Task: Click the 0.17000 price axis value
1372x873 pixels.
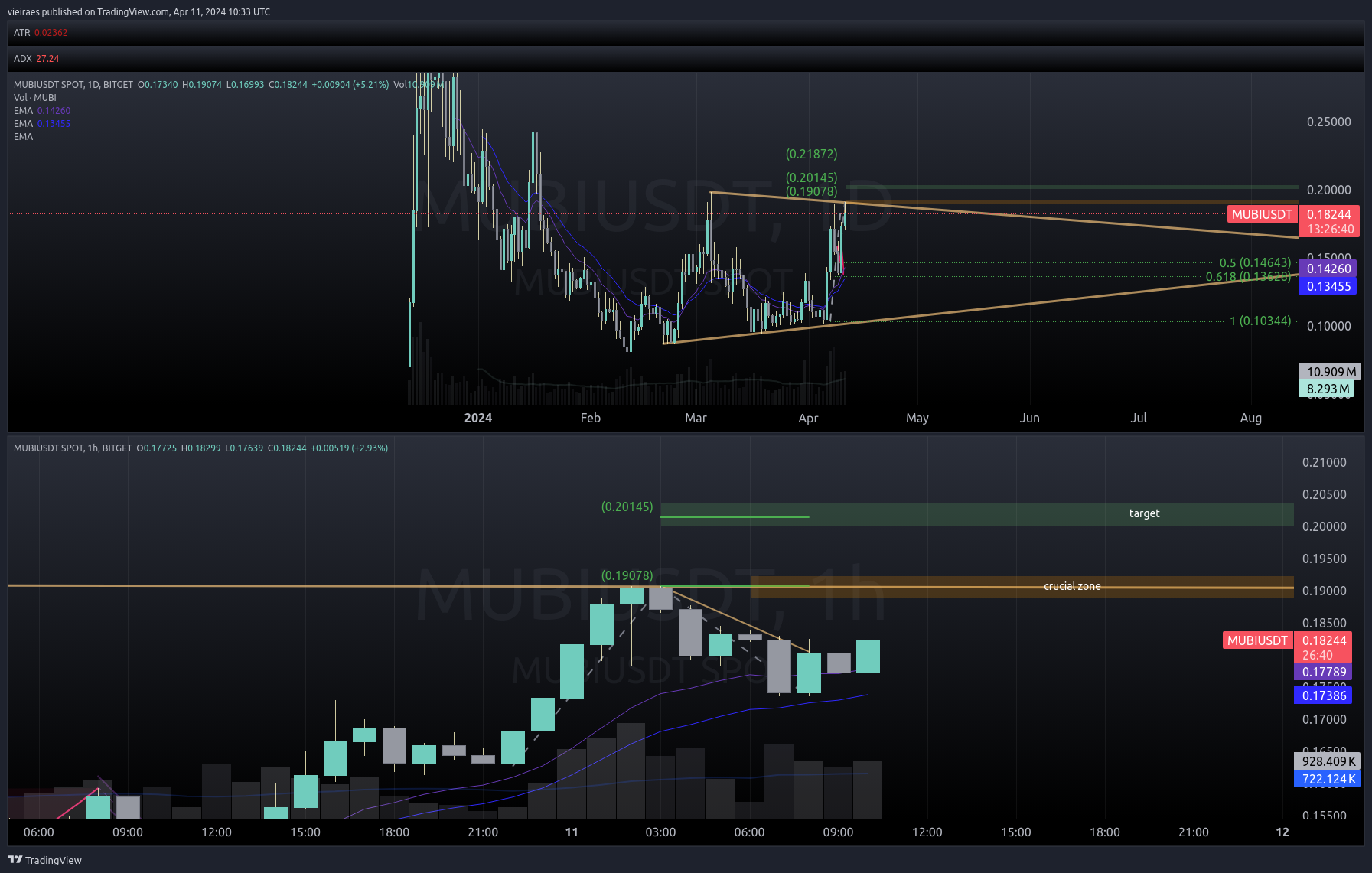Action: click(1325, 720)
